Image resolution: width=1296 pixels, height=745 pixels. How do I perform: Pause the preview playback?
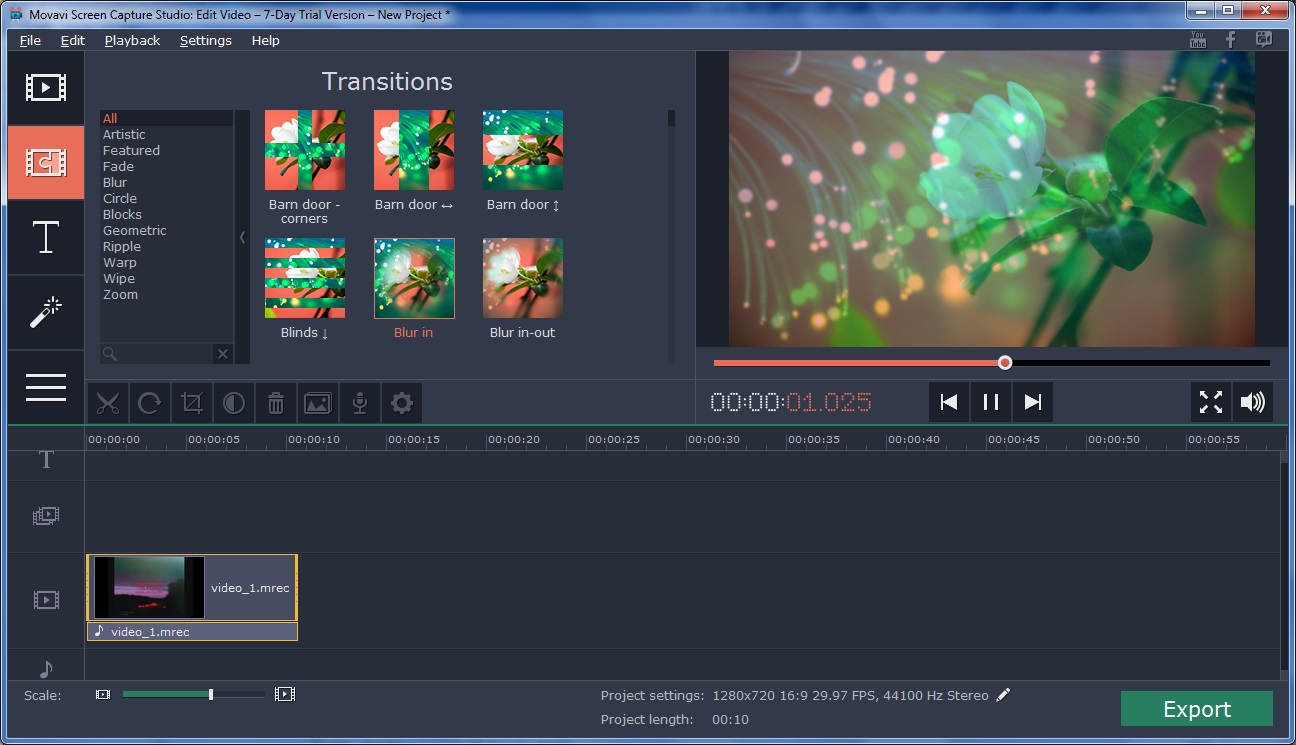(991, 402)
